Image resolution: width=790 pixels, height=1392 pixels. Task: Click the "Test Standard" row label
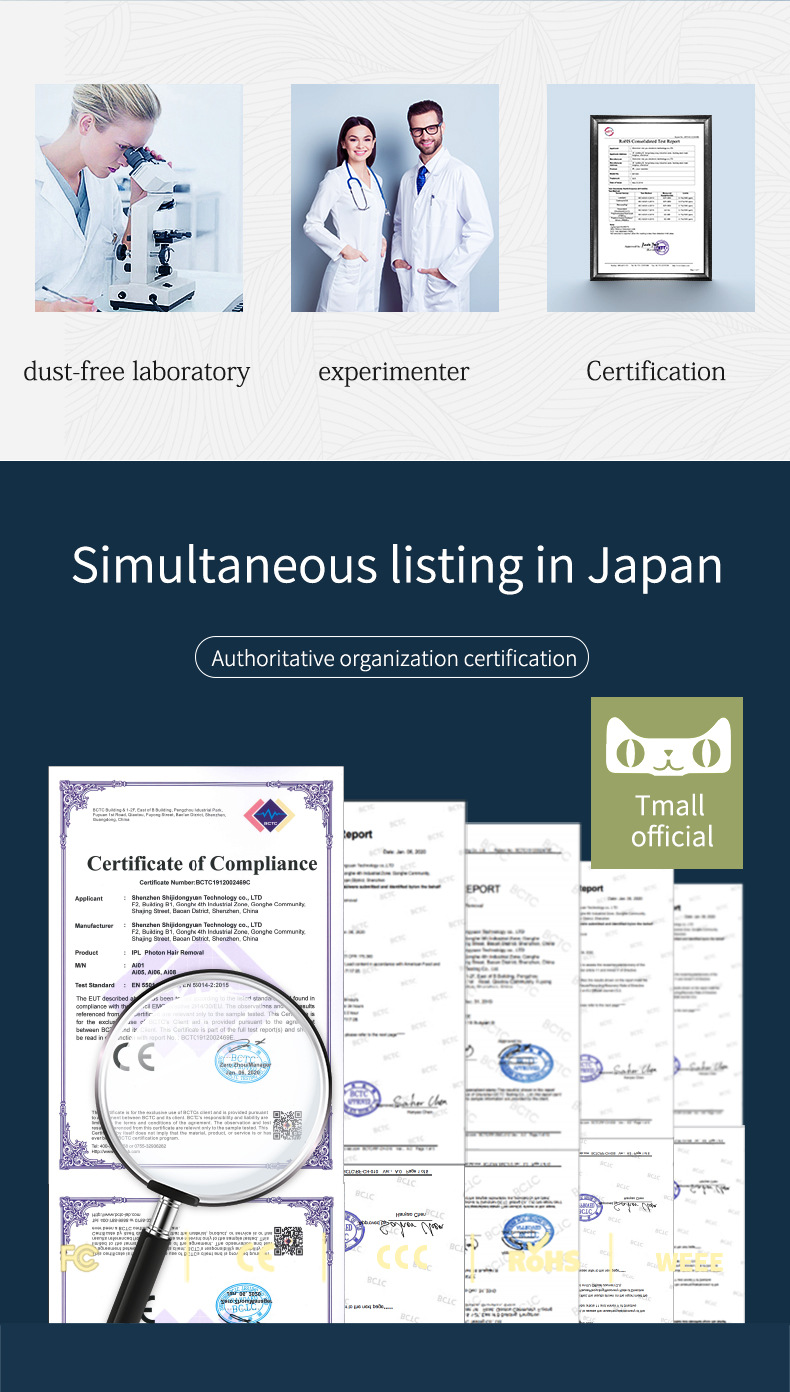click(x=96, y=985)
